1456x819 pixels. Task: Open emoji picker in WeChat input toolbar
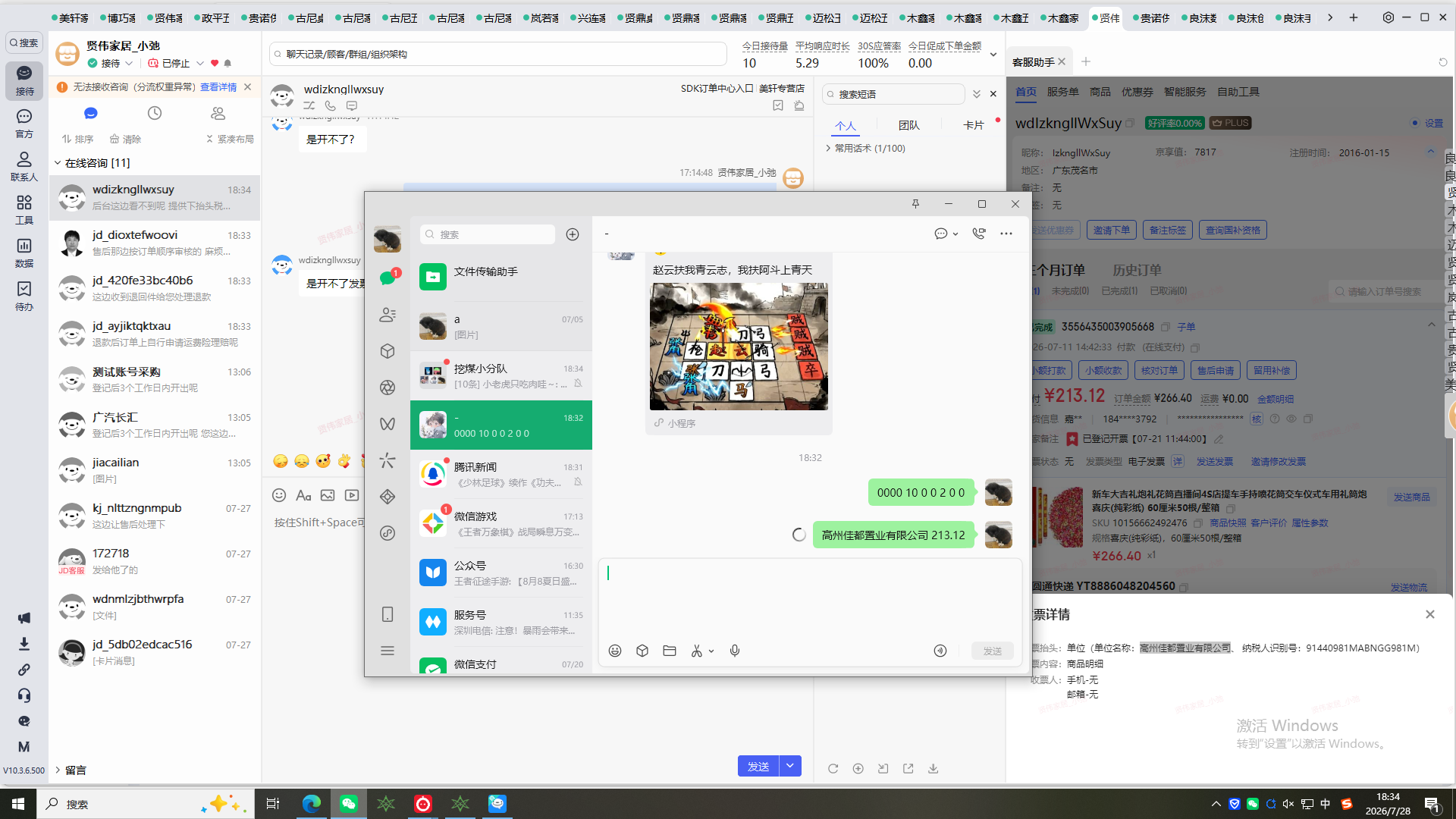615,651
